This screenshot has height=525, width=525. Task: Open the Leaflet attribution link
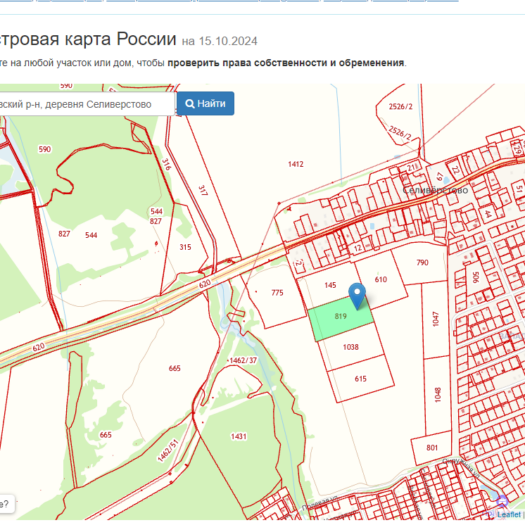509,515
